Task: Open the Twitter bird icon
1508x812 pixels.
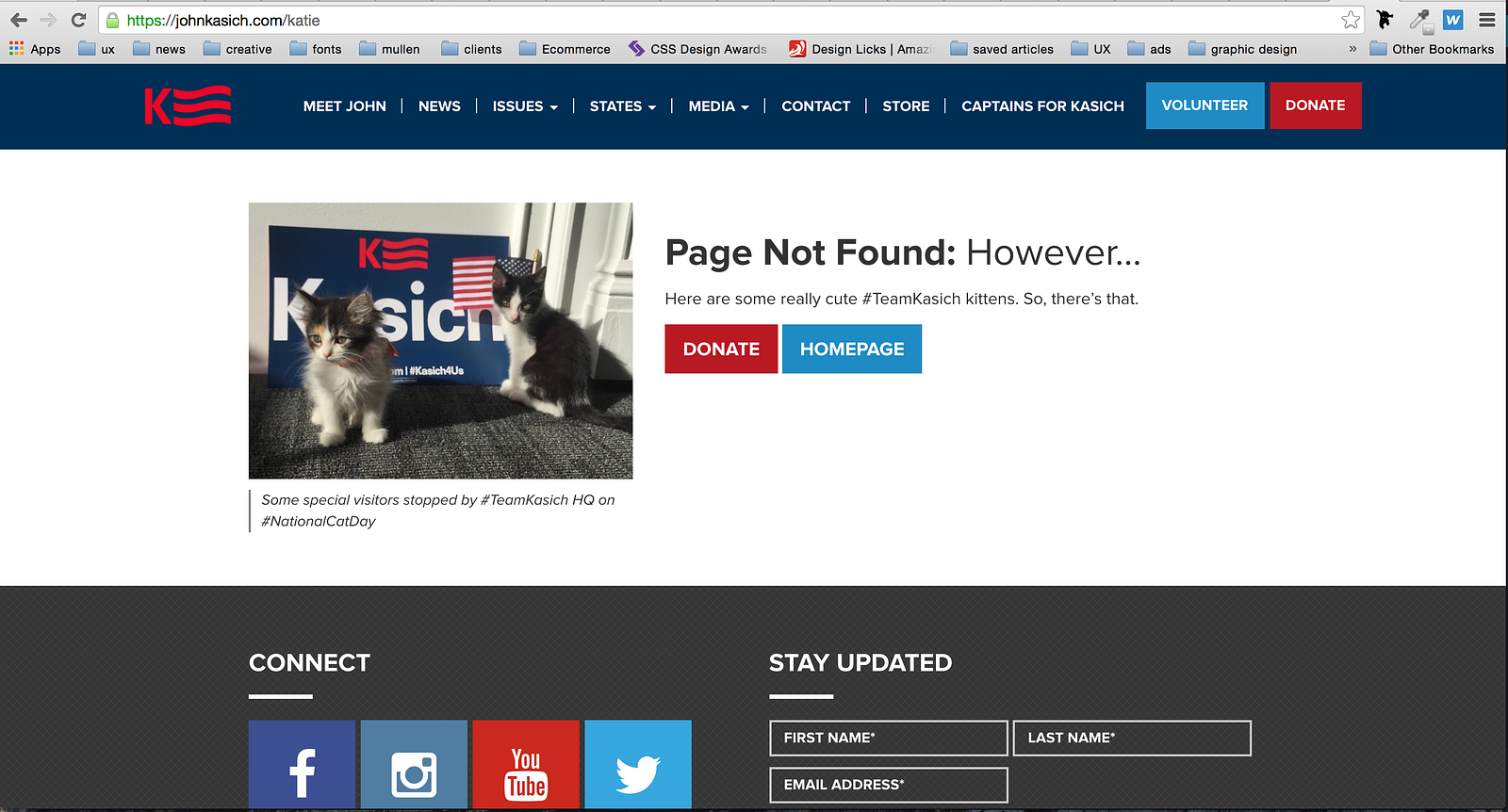Action: coord(638,764)
